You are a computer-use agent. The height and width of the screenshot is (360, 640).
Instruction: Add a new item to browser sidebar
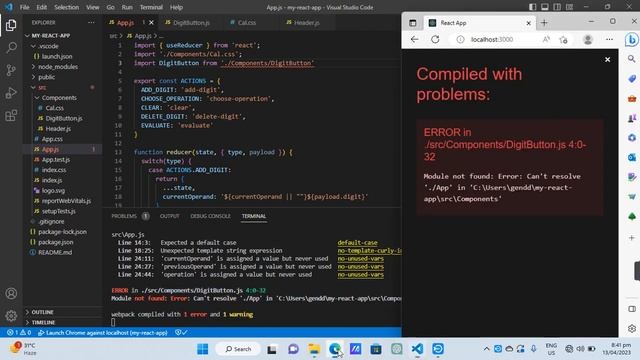[632, 238]
